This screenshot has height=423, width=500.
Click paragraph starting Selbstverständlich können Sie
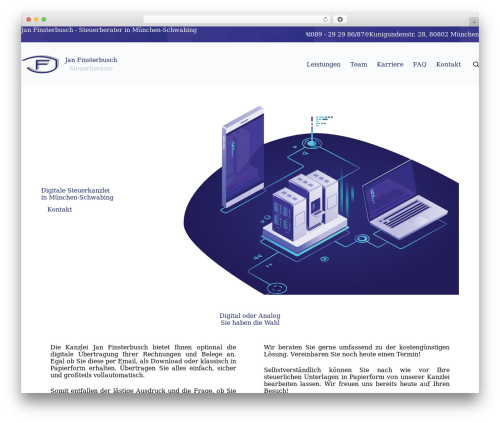356,380
